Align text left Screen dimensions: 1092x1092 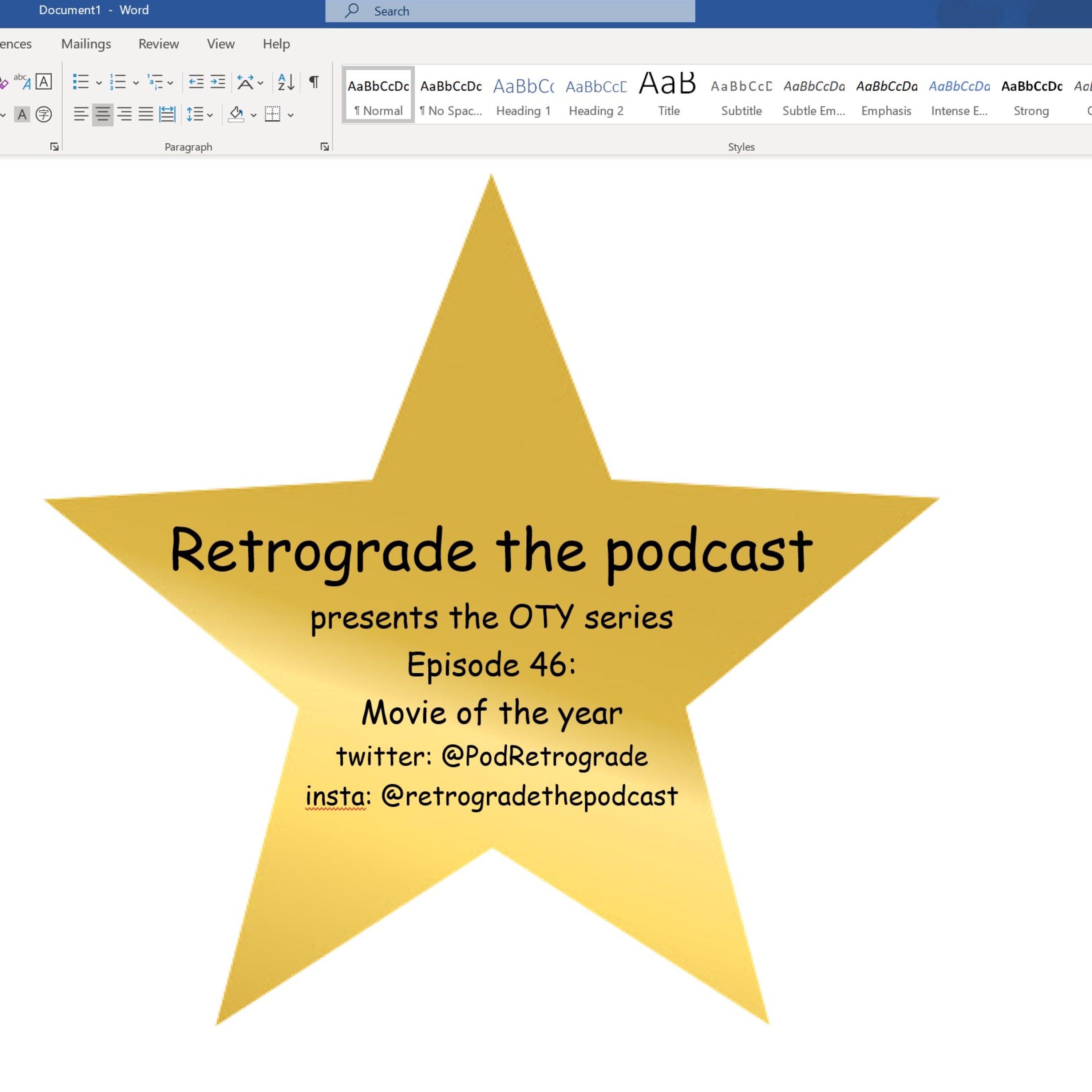(x=81, y=115)
